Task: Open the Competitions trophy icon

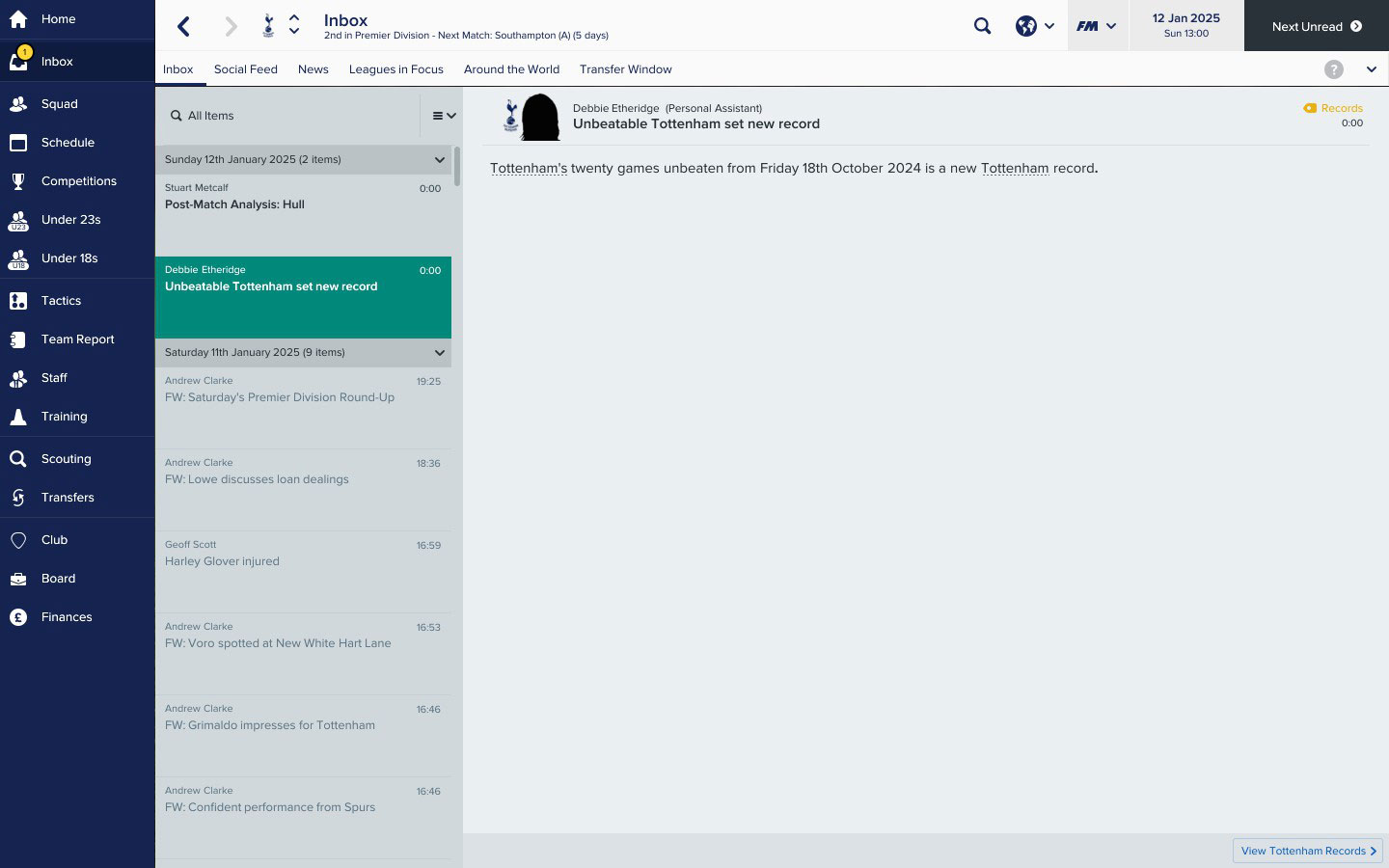Action: pyautogui.click(x=18, y=181)
